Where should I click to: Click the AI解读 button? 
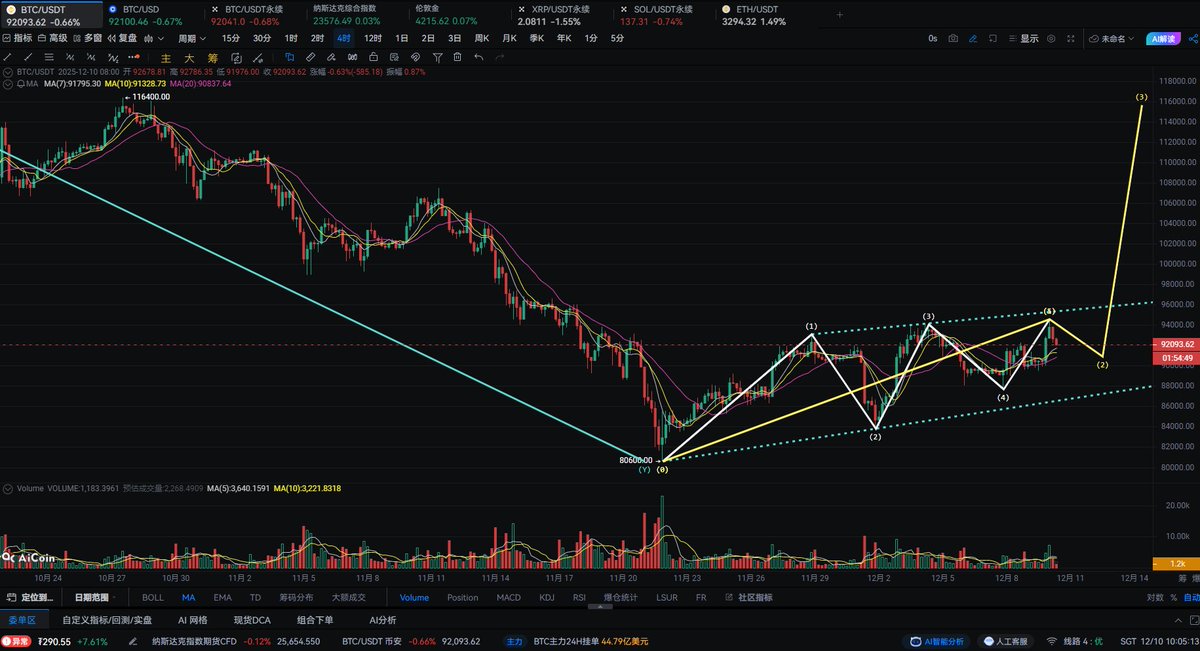(1163, 38)
